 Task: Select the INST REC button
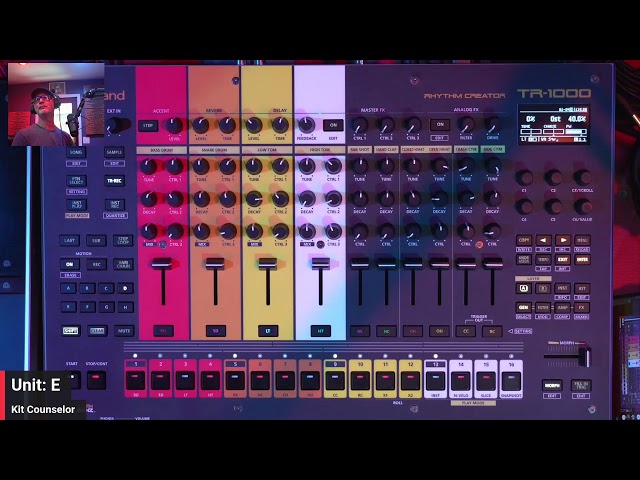click(x=115, y=204)
